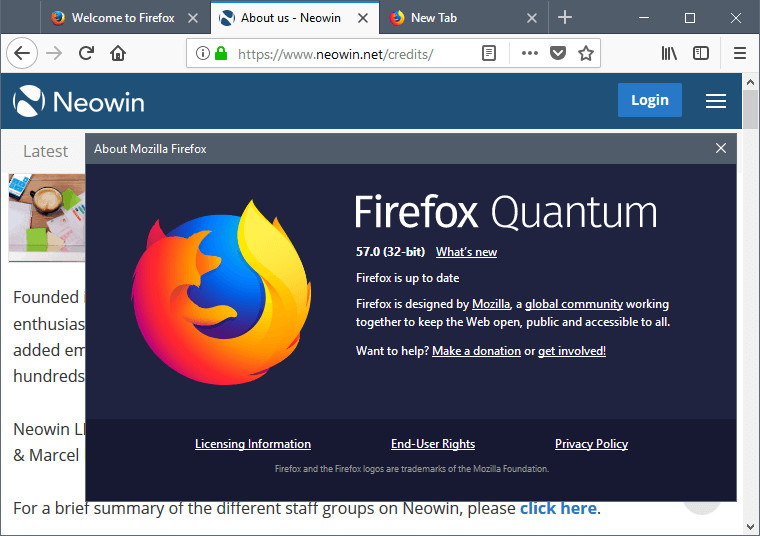The width and height of the screenshot is (760, 536).
Task: Open the Firefox home page icon
Action: (118, 53)
